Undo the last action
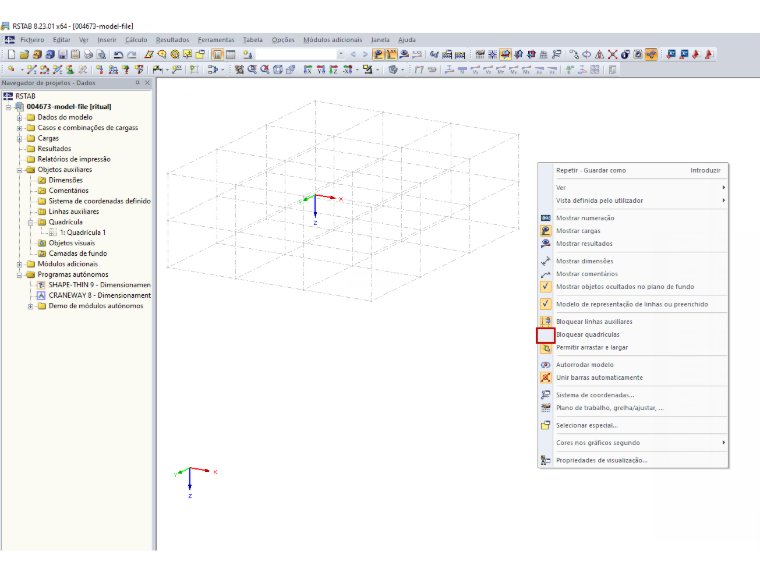 [118, 55]
